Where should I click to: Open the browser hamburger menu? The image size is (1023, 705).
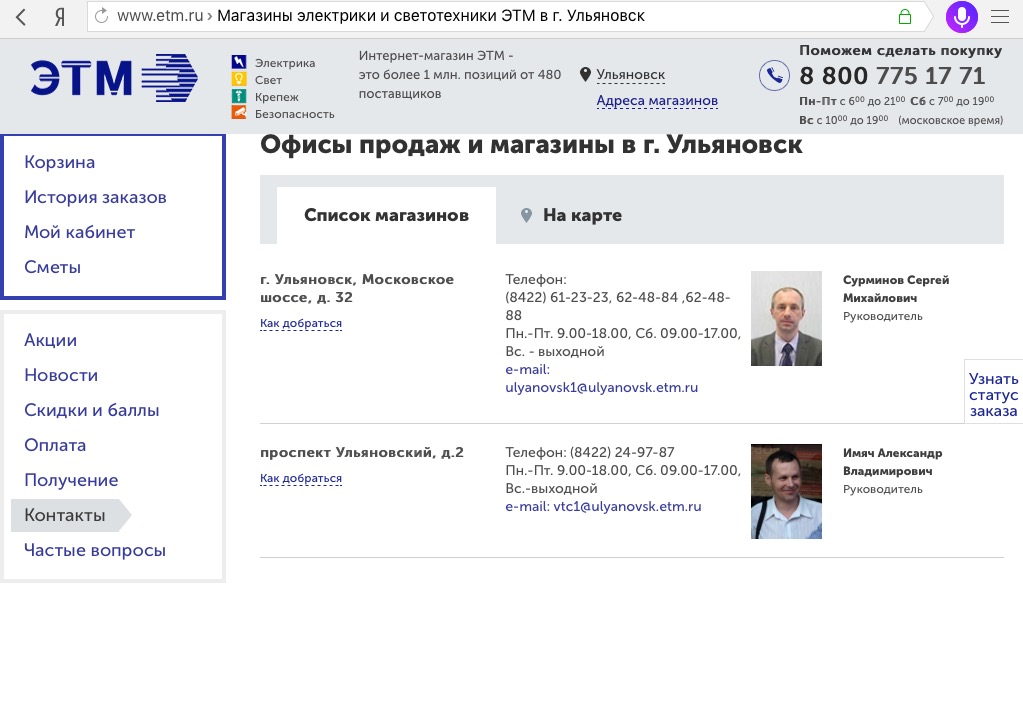pyautogui.click(x=1000, y=16)
